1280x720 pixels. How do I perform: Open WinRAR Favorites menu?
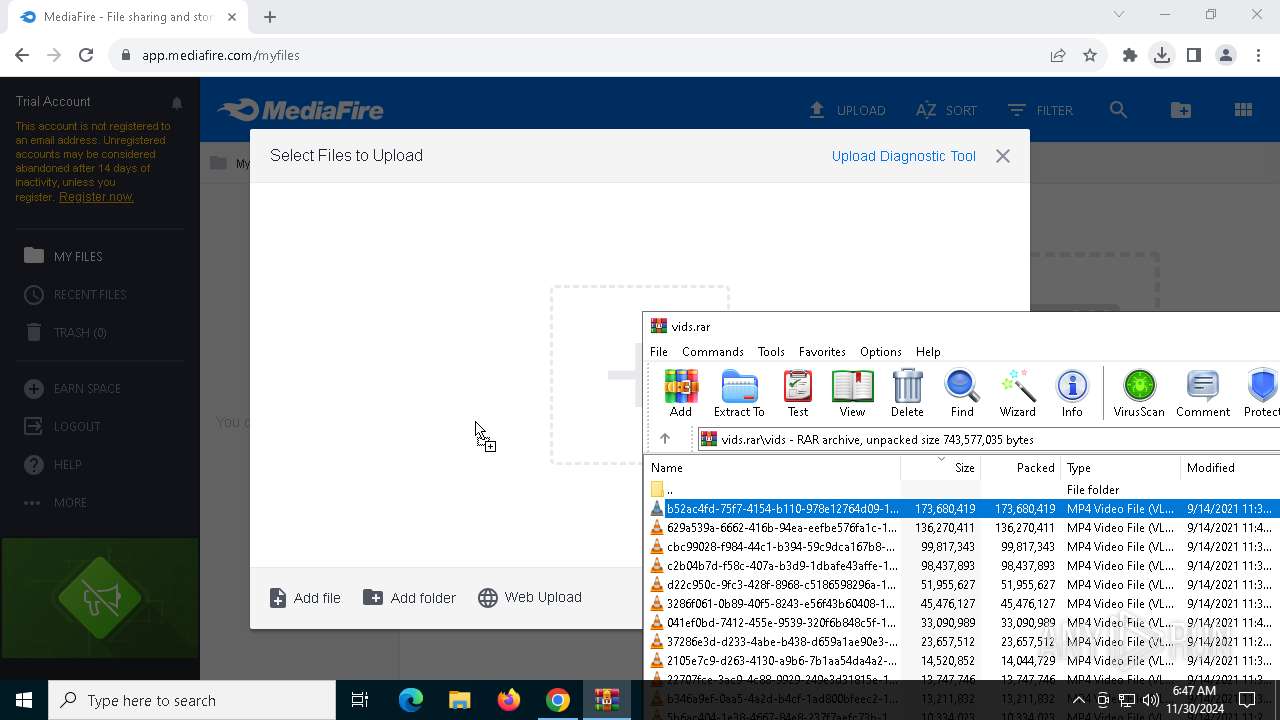click(x=822, y=352)
